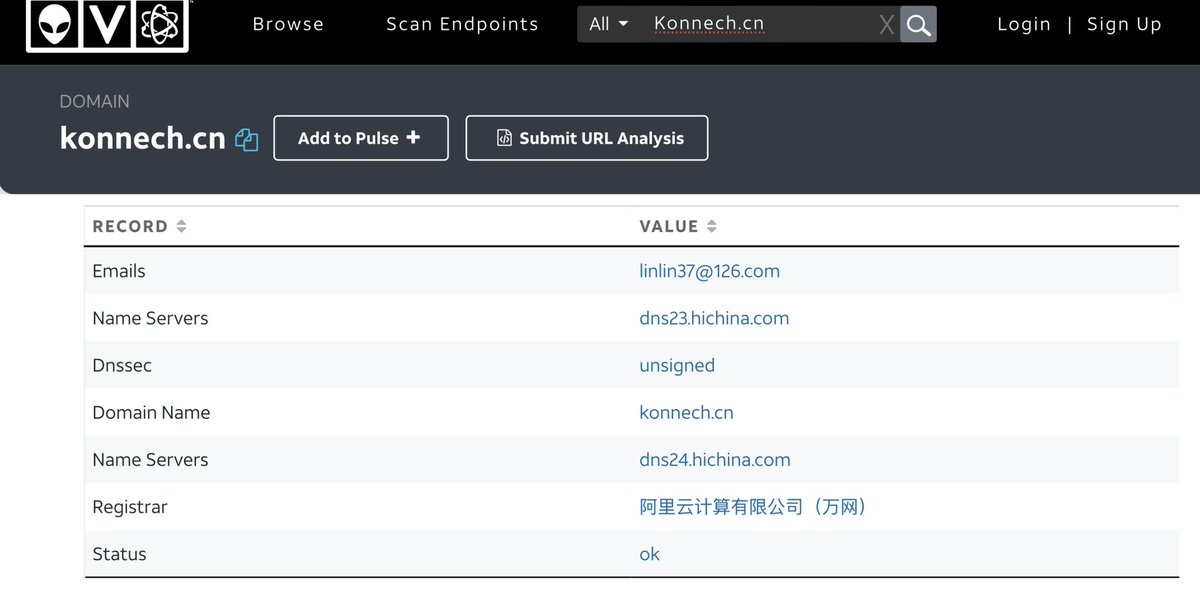
Task: Clear search with the X icon
Action: [x=886, y=25]
